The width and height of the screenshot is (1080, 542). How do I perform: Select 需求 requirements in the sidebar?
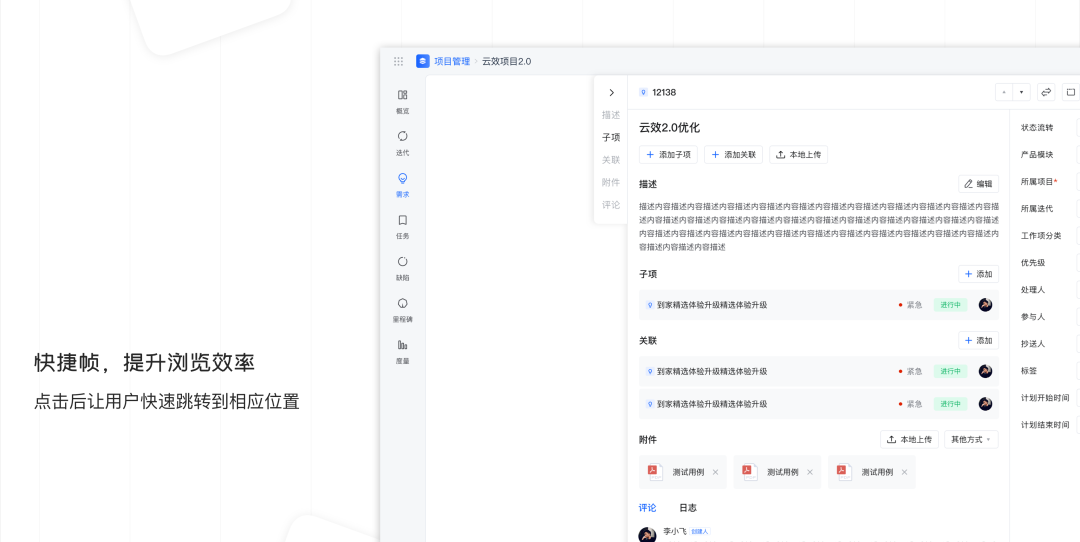point(402,185)
